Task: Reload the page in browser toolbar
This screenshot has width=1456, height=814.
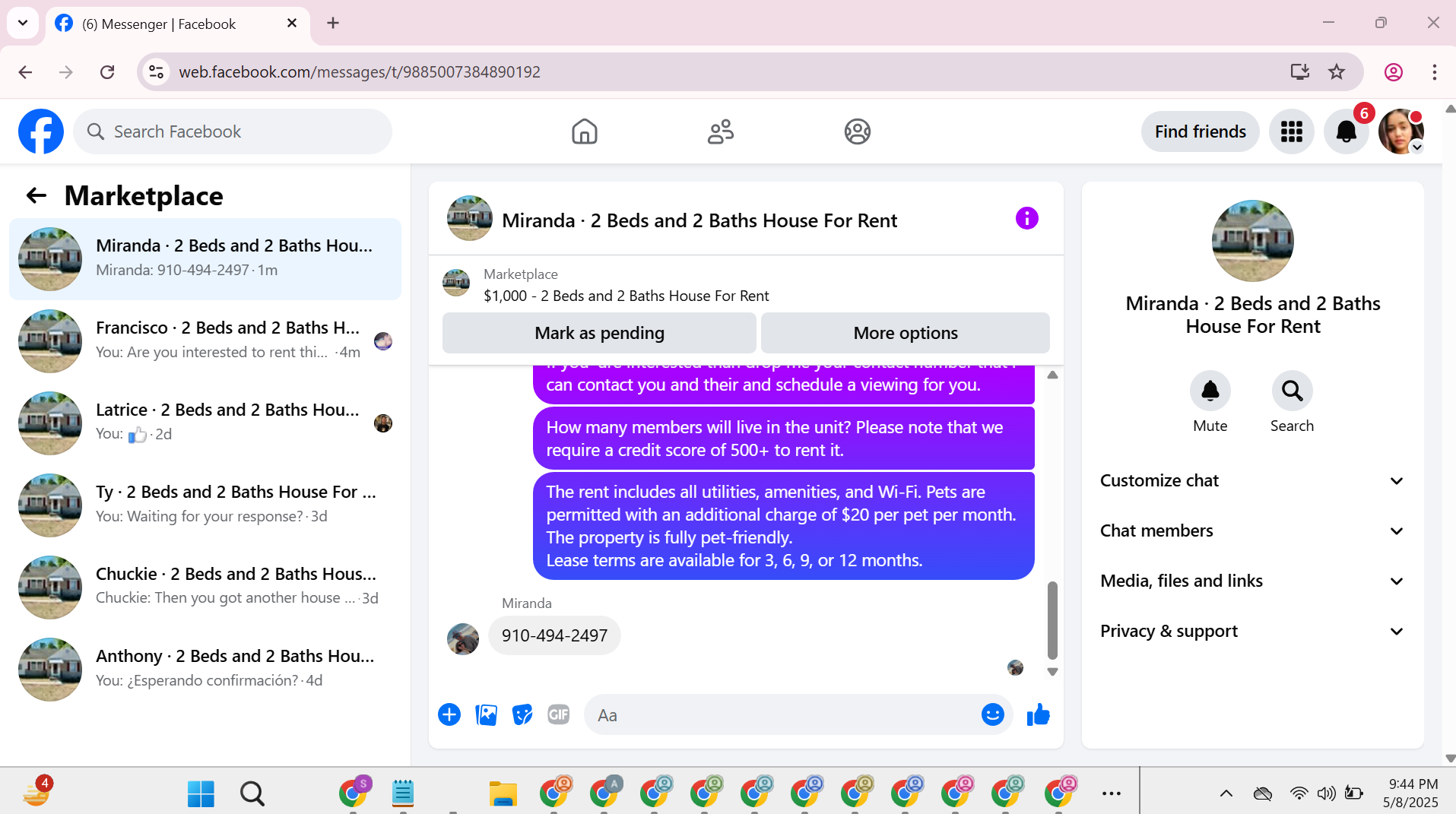Action: click(107, 72)
